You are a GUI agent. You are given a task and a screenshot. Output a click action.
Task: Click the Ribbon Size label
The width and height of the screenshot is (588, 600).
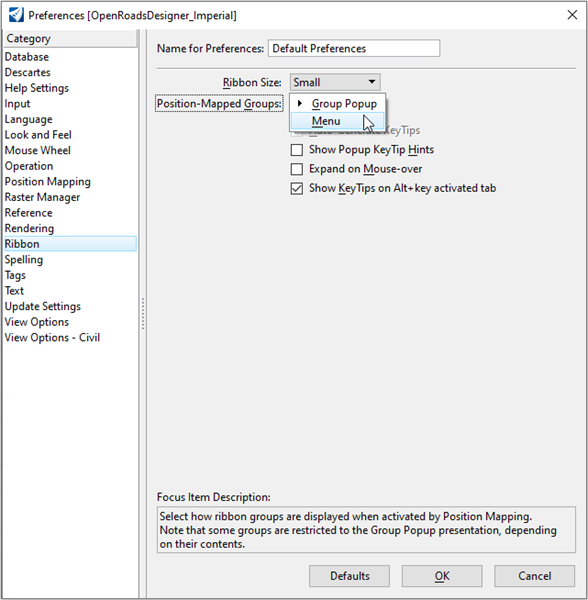252,83
